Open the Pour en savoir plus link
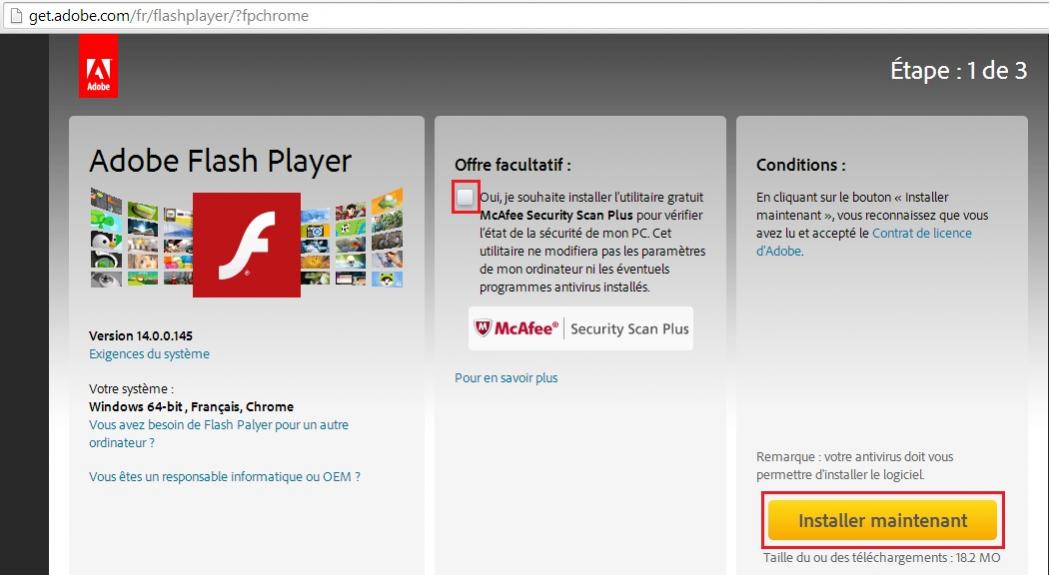Screen dimensions: 1050x575 [506, 378]
